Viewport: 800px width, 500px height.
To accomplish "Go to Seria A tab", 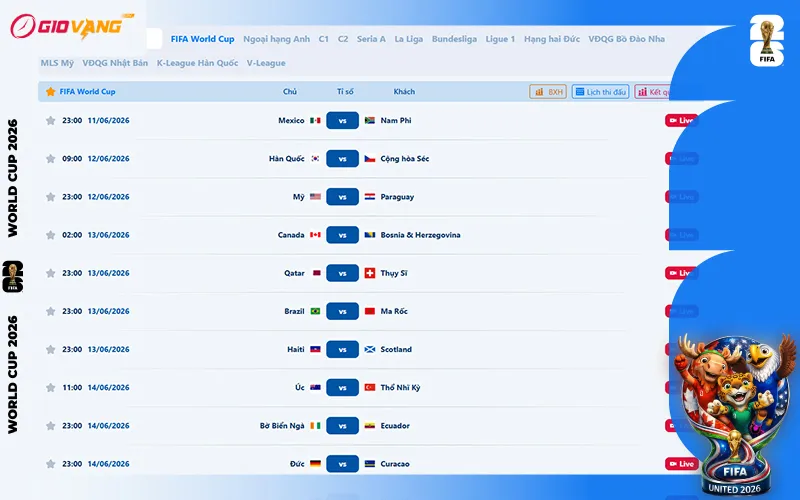I will pyautogui.click(x=371, y=39).
